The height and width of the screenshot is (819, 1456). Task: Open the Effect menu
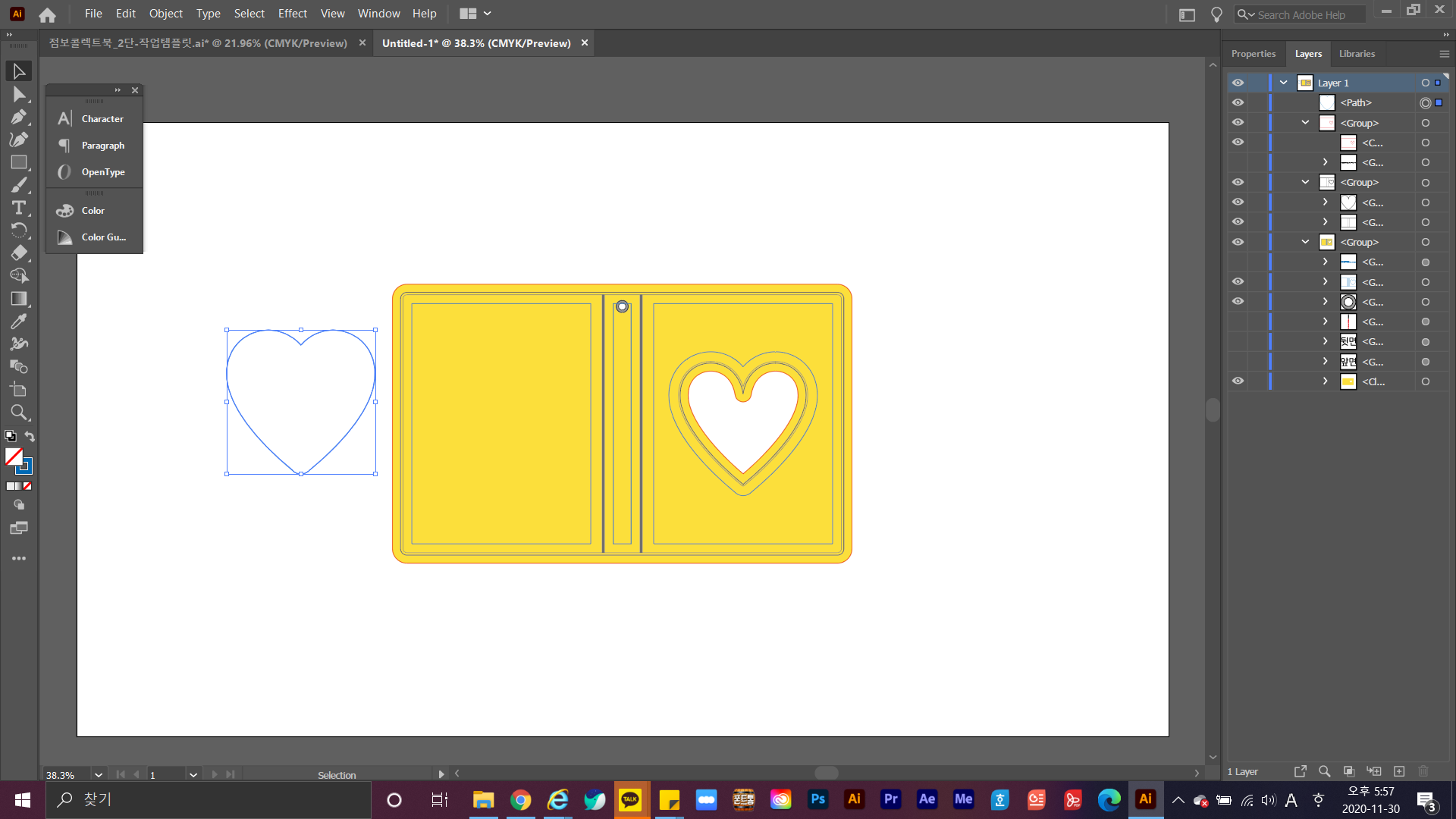click(292, 14)
